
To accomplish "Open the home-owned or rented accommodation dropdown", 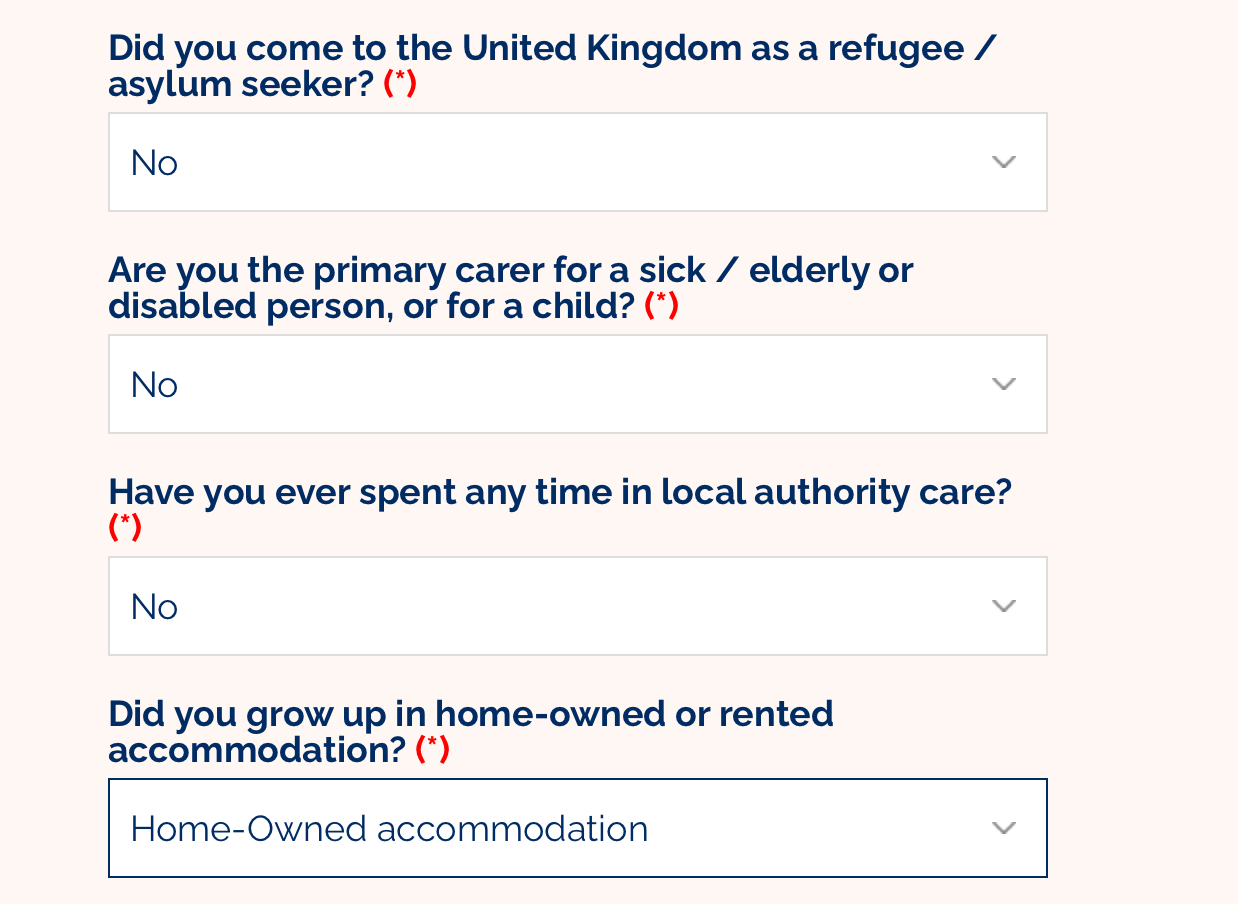I will click(x=577, y=828).
